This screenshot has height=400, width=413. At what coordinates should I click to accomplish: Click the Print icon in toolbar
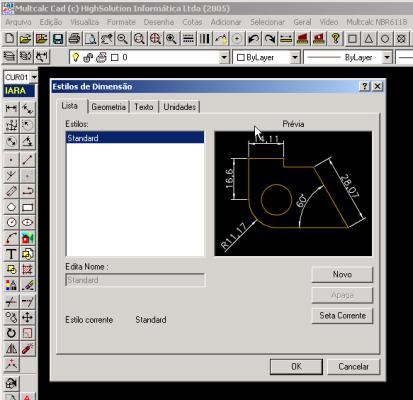pyautogui.click(x=74, y=39)
